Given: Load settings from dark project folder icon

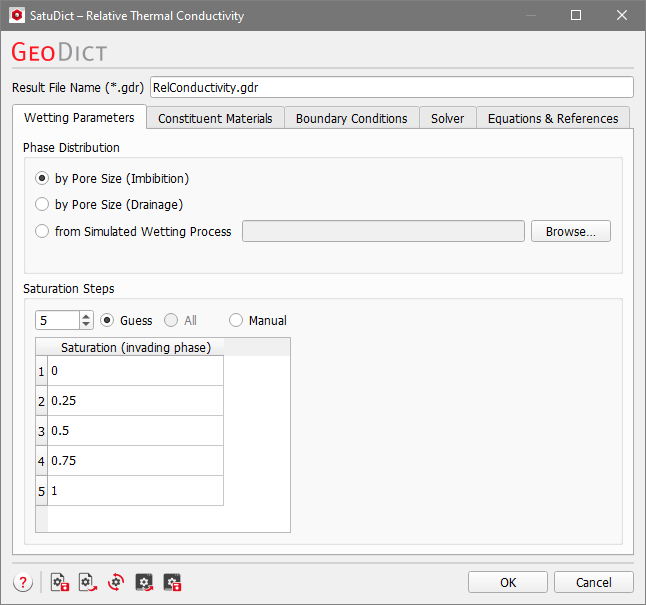Looking at the screenshot, I should 144,582.
